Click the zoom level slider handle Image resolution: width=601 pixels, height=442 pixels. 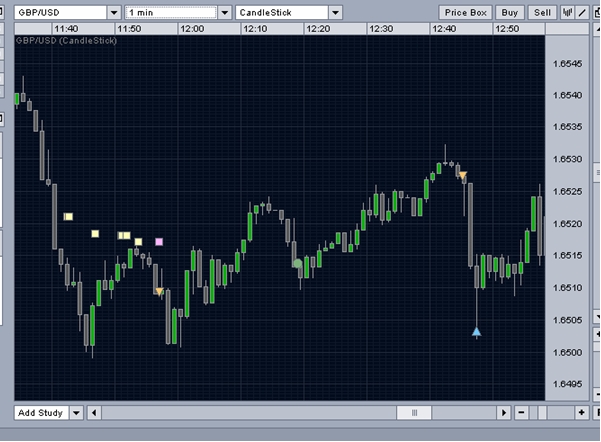tap(542, 413)
